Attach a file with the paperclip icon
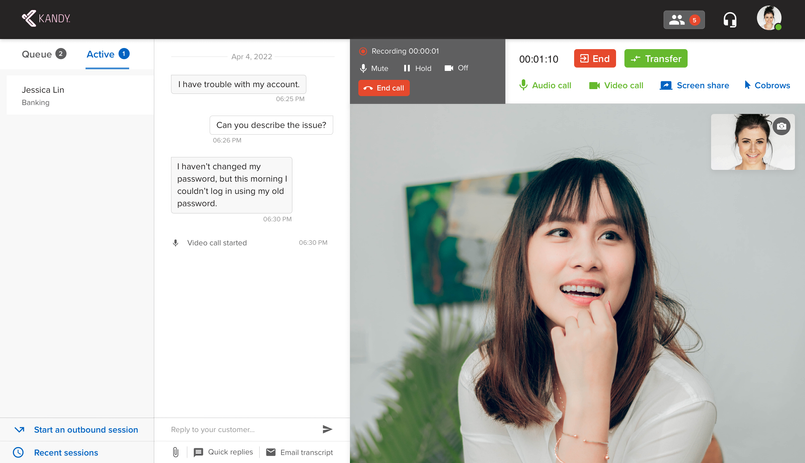Screen dimensions: 805x463 tap(176, 452)
